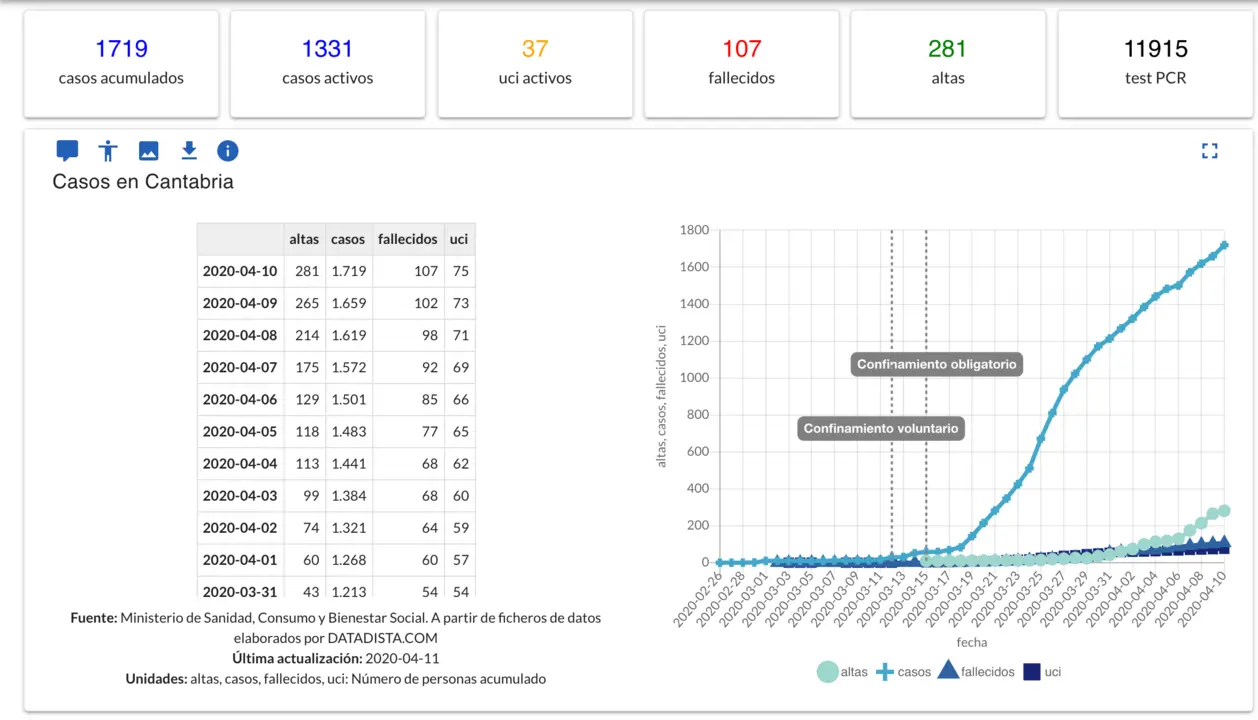This screenshot has width=1258, height=720.
Task: Click the uci activos card
Action: coord(535,63)
